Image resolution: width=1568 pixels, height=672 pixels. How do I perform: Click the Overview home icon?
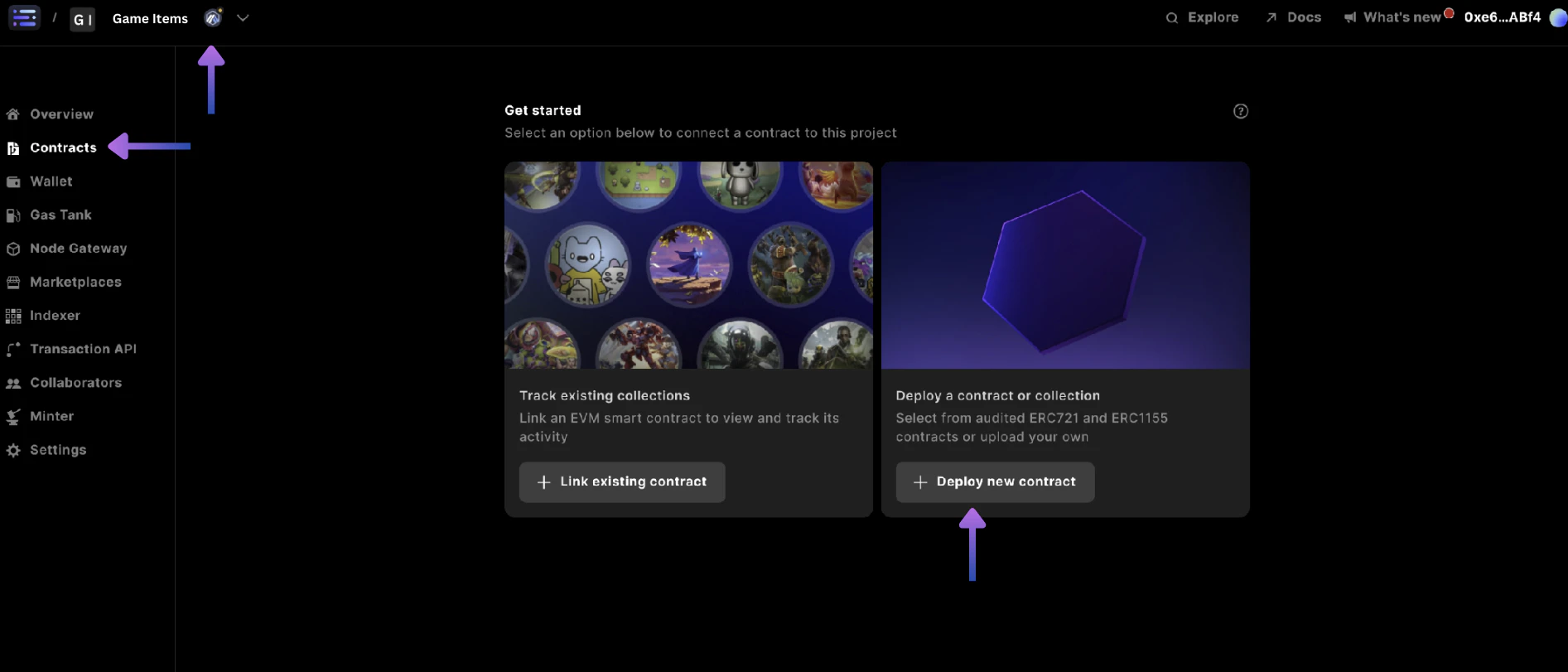[13, 114]
